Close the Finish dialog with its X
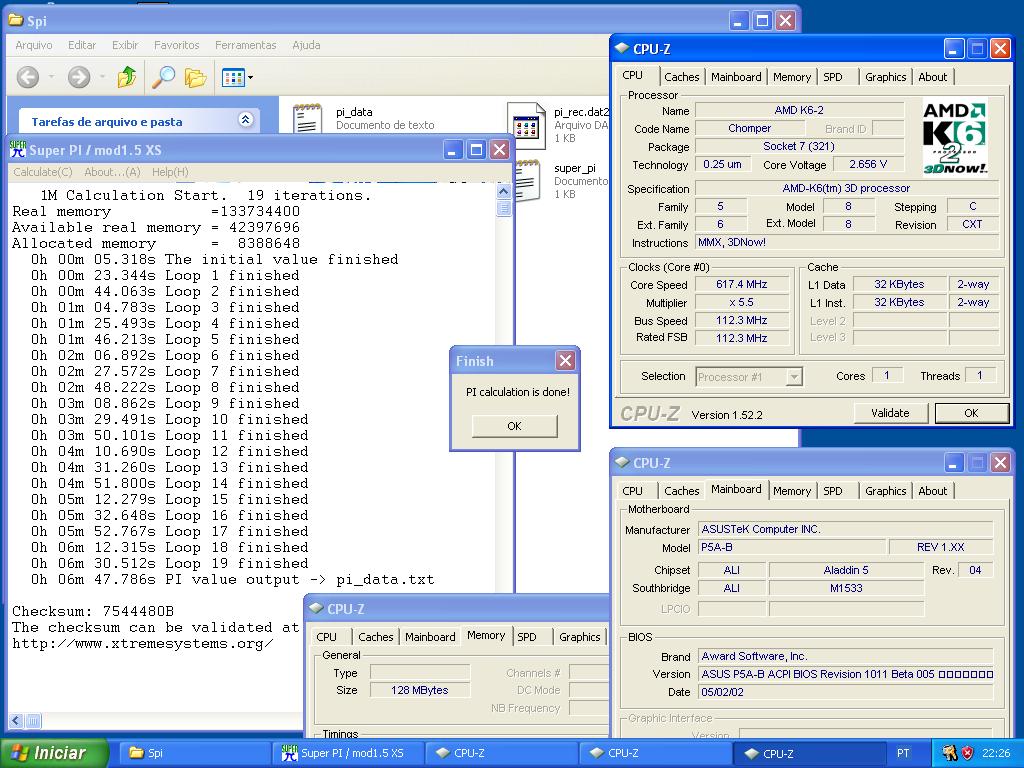Image resolution: width=1024 pixels, height=768 pixels. point(566,360)
